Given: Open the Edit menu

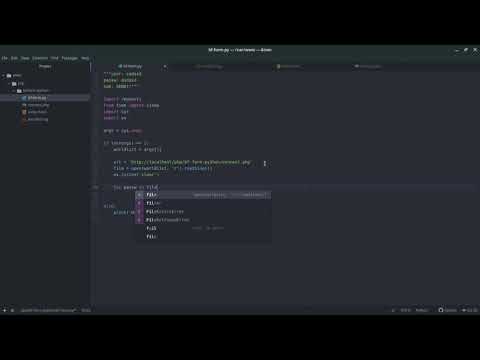Looking at the screenshot, I should click(14, 58).
